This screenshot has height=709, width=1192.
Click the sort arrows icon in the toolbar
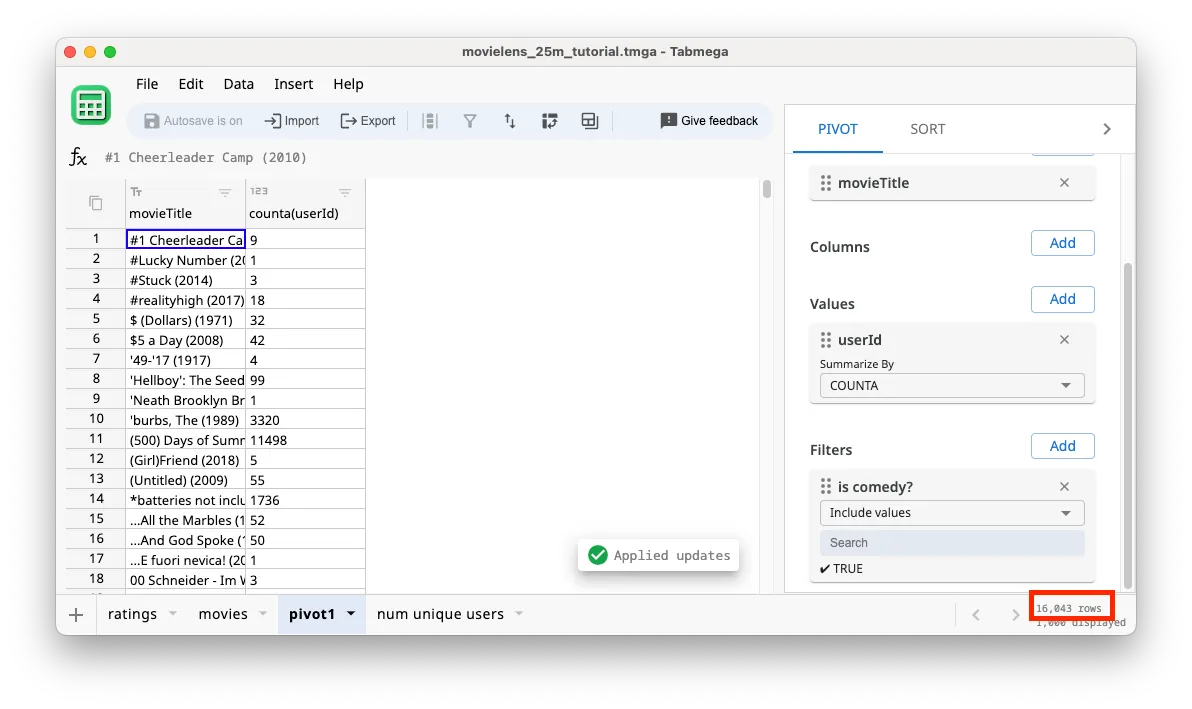510,120
